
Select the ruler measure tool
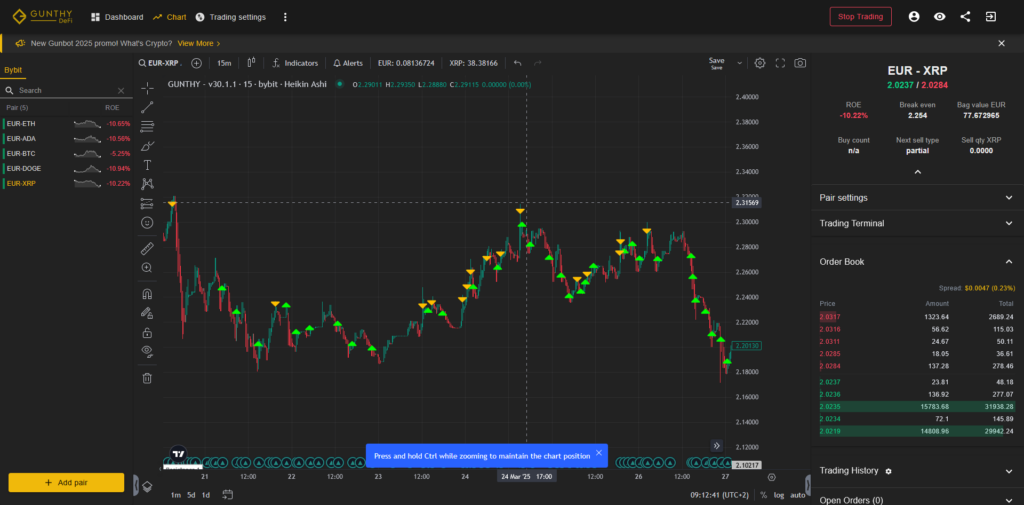pyautogui.click(x=148, y=248)
